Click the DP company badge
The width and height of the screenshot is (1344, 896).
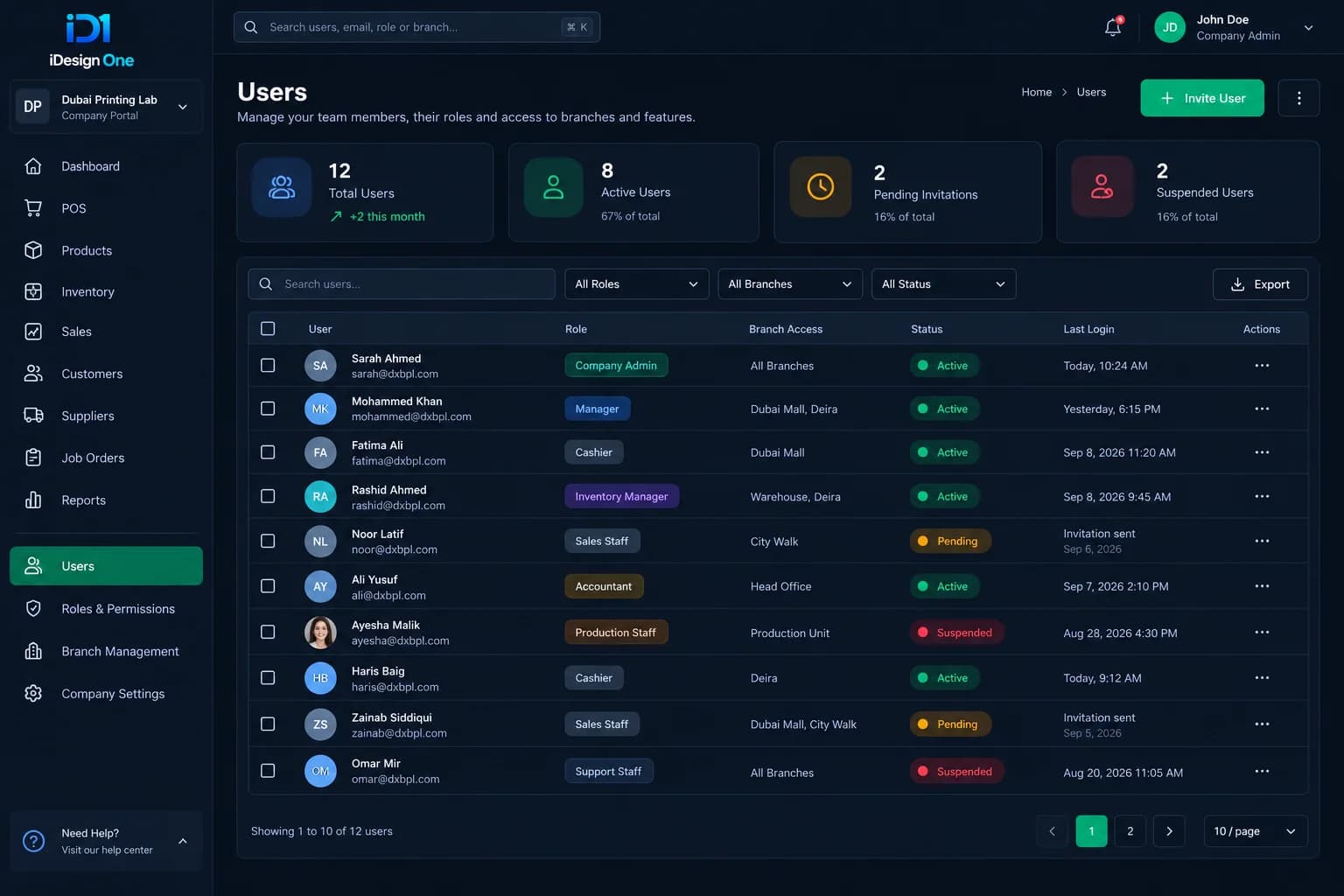pyautogui.click(x=32, y=107)
